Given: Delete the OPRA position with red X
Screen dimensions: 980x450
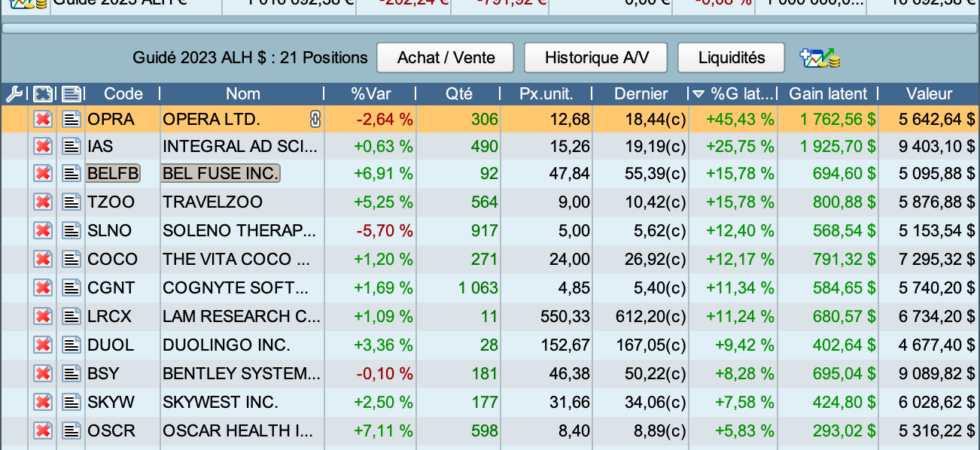Looking at the screenshot, I should tap(42, 119).
